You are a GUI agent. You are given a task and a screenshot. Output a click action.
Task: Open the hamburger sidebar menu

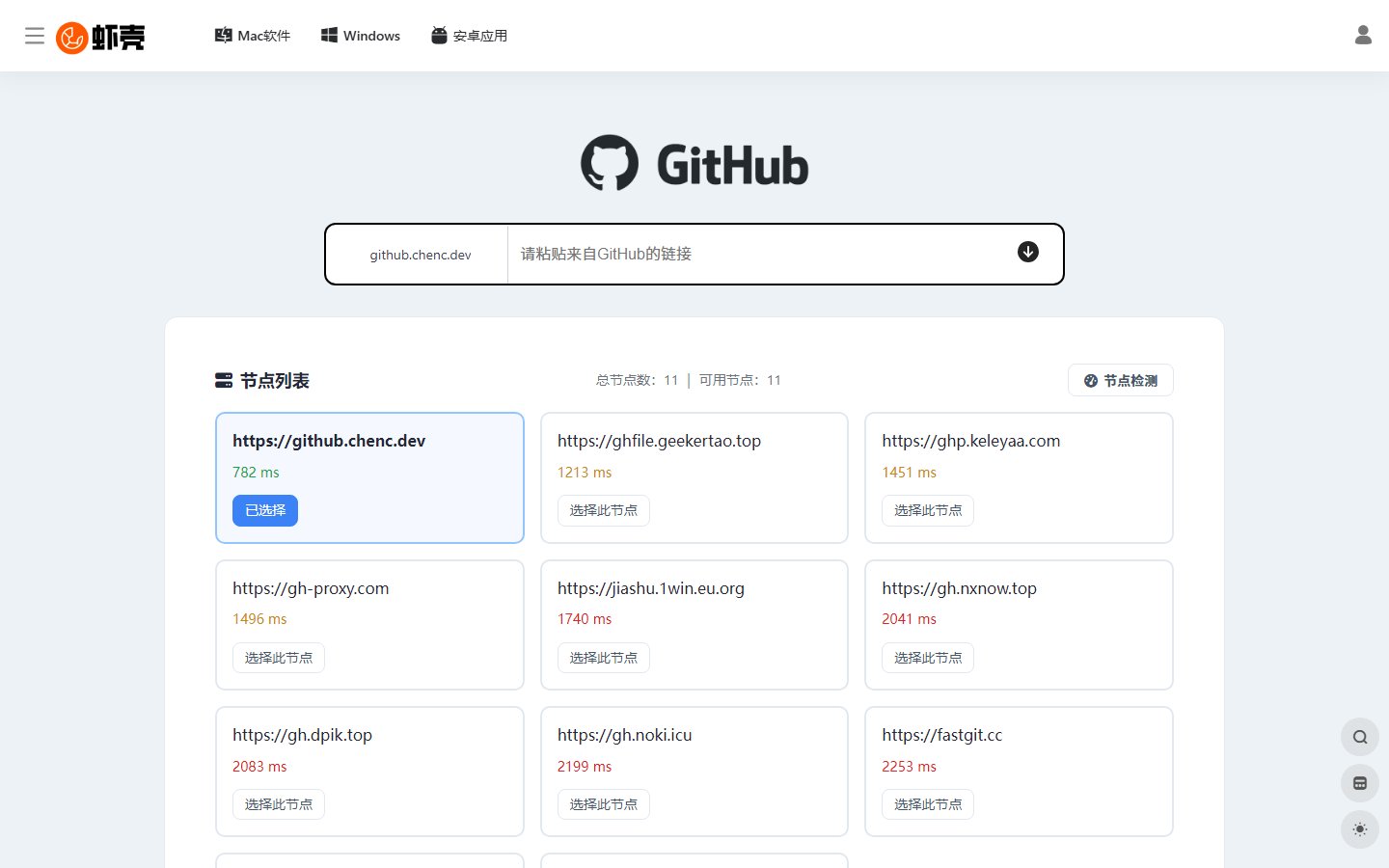click(35, 36)
